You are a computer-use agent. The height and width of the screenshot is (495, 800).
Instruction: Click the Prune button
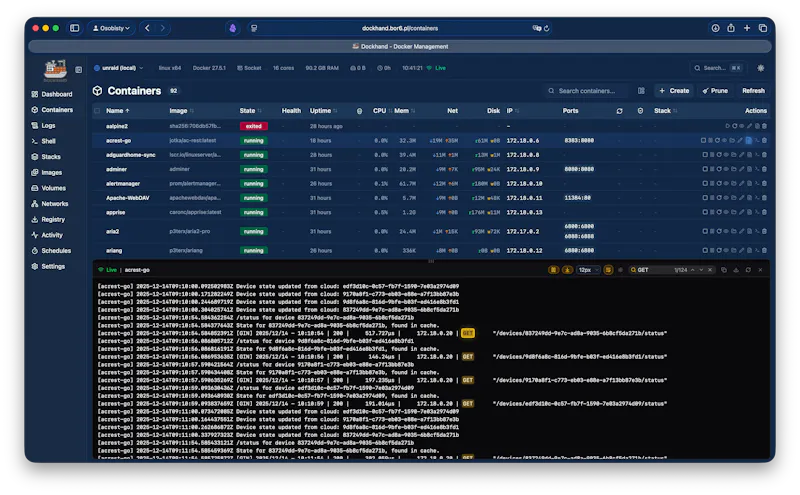click(x=715, y=91)
